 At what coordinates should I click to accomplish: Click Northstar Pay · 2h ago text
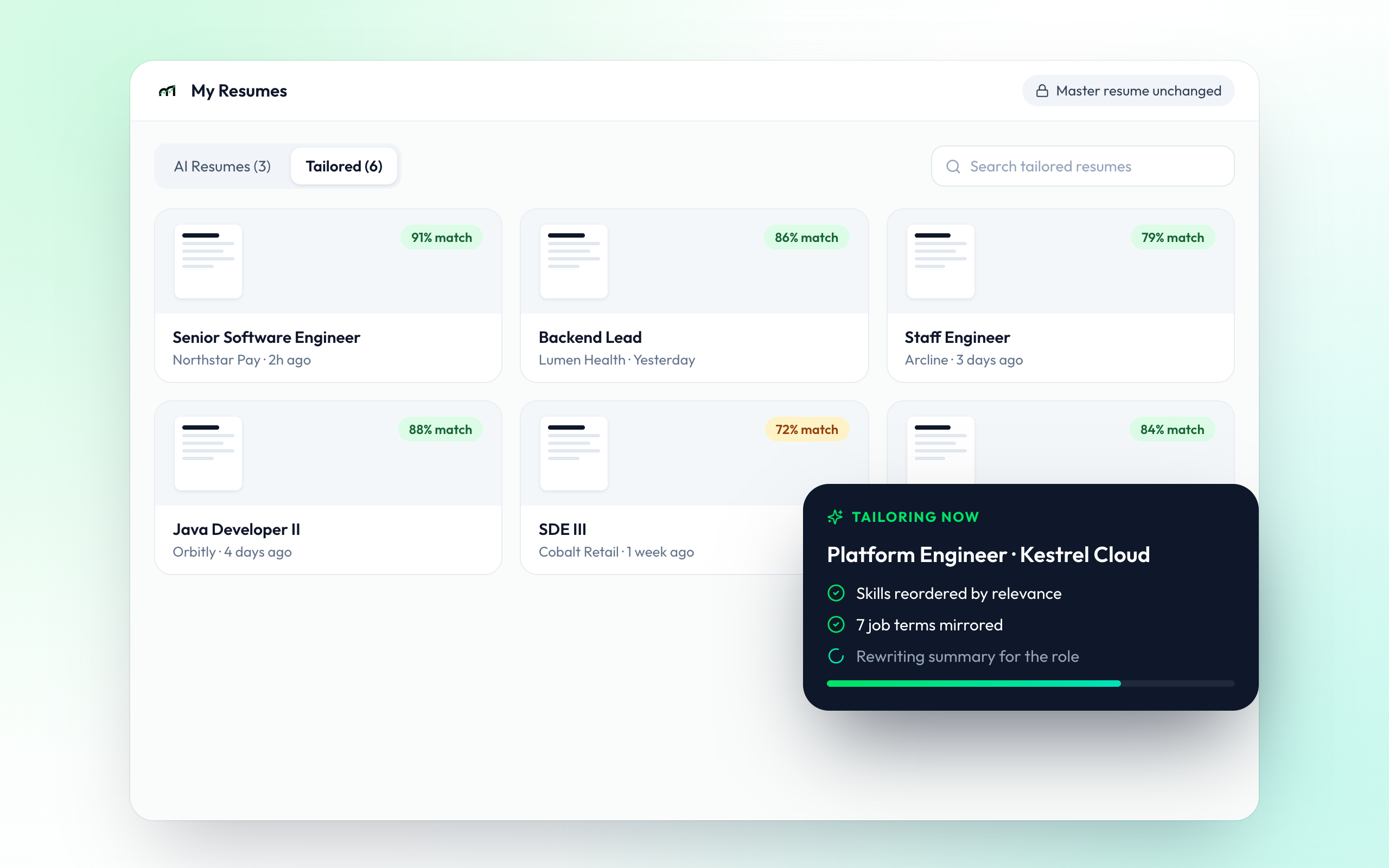click(x=241, y=360)
